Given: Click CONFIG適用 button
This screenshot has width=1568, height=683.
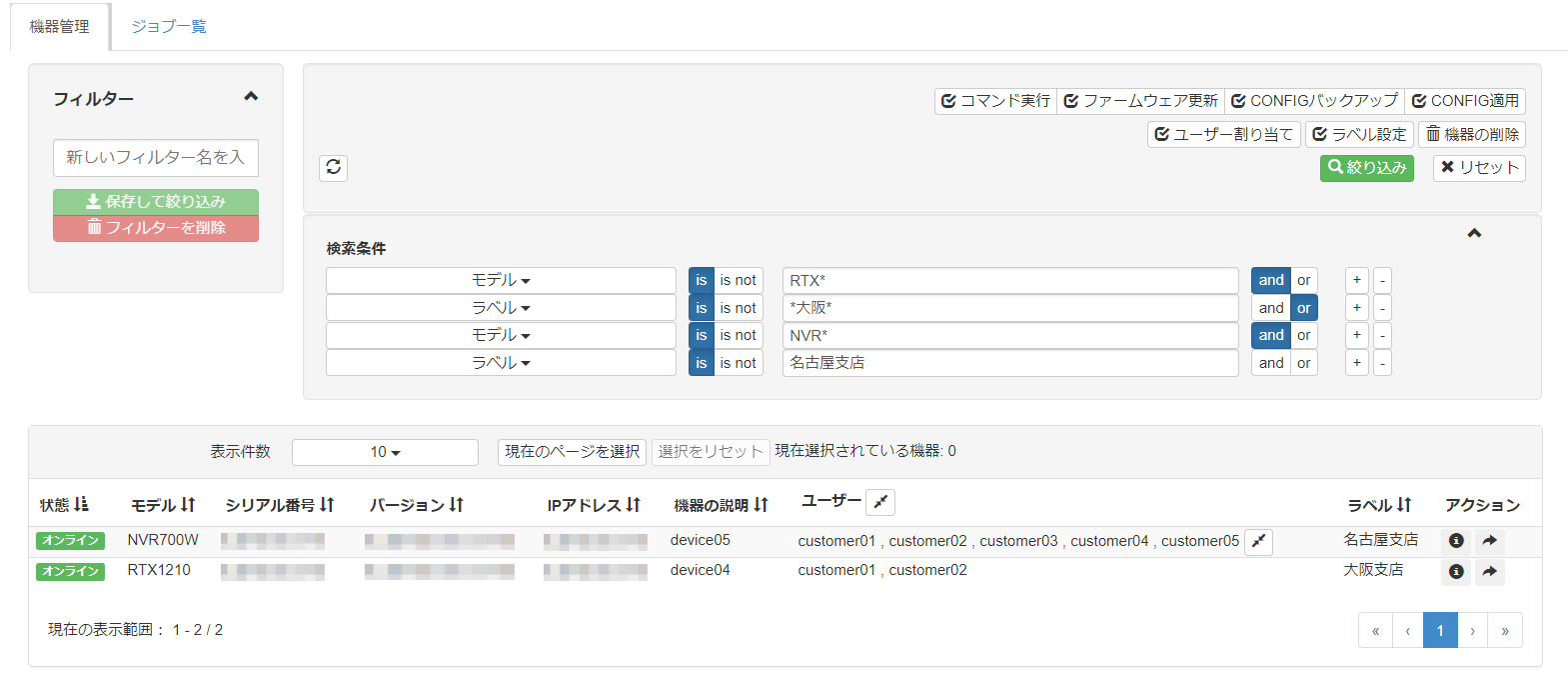Looking at the screenshot, I should (x=1465, y=101).
